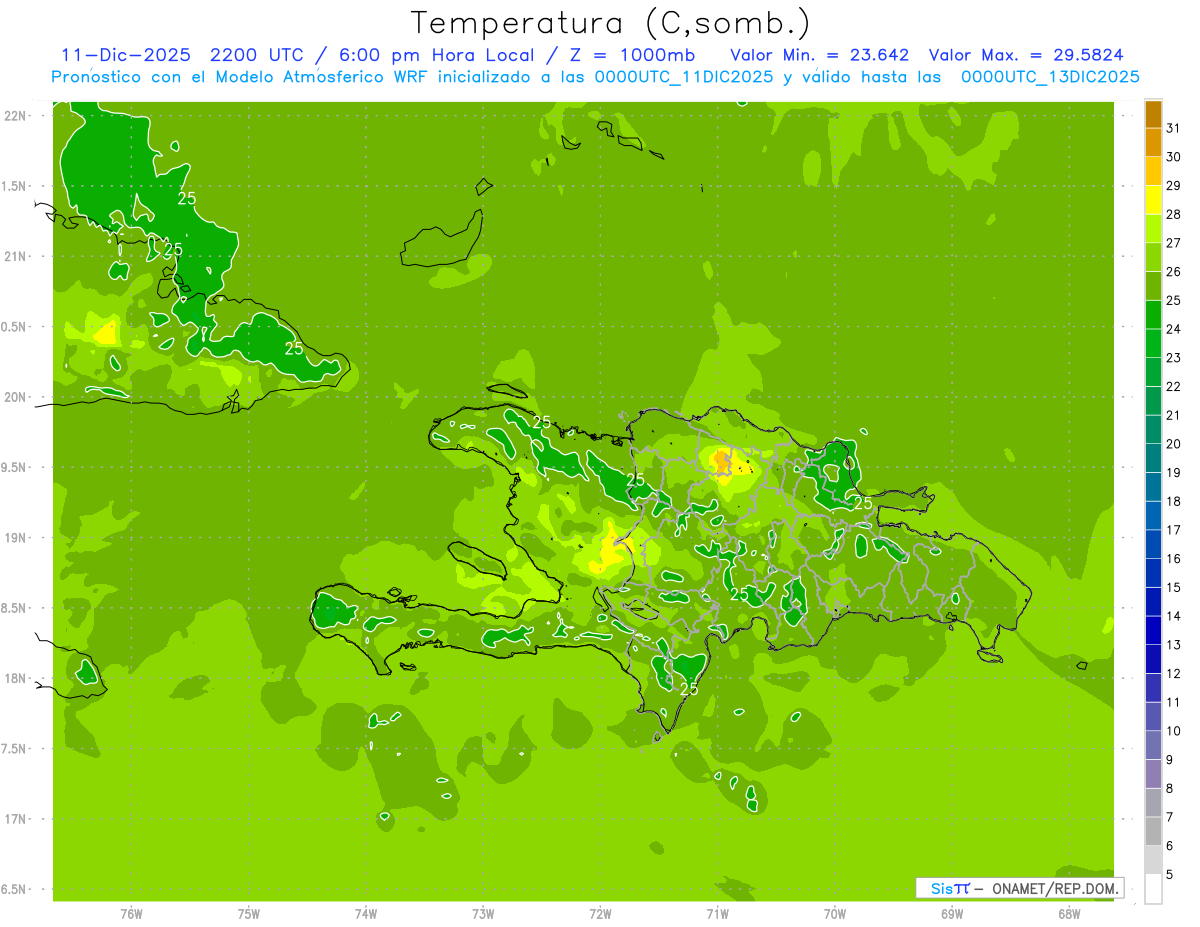Click the 'ONAMET/REP.DOM.' credit label
The image size is (1200, 927).
tap(1053, 888)
